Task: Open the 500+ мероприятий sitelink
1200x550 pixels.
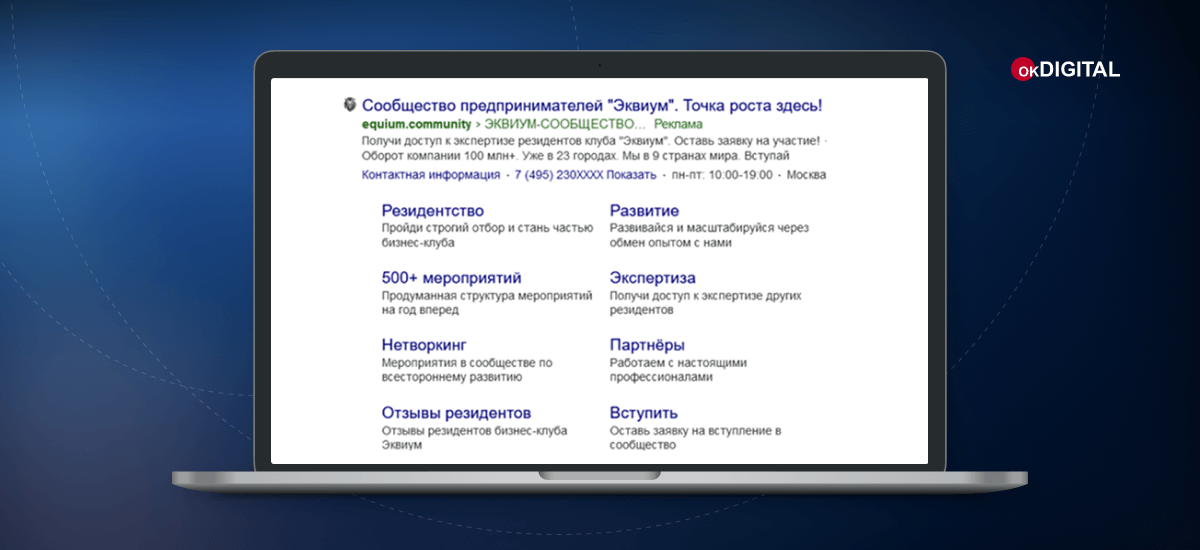Action: pos(452,278)
